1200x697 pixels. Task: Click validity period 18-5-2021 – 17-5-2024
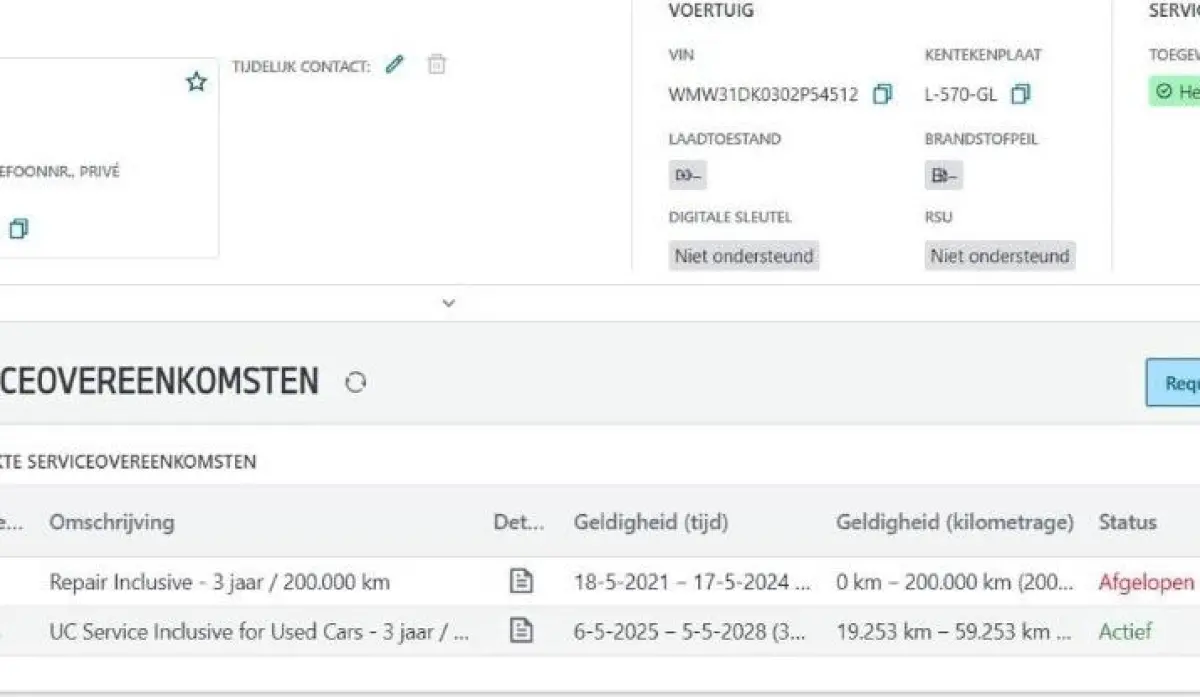tap(693, 582)
